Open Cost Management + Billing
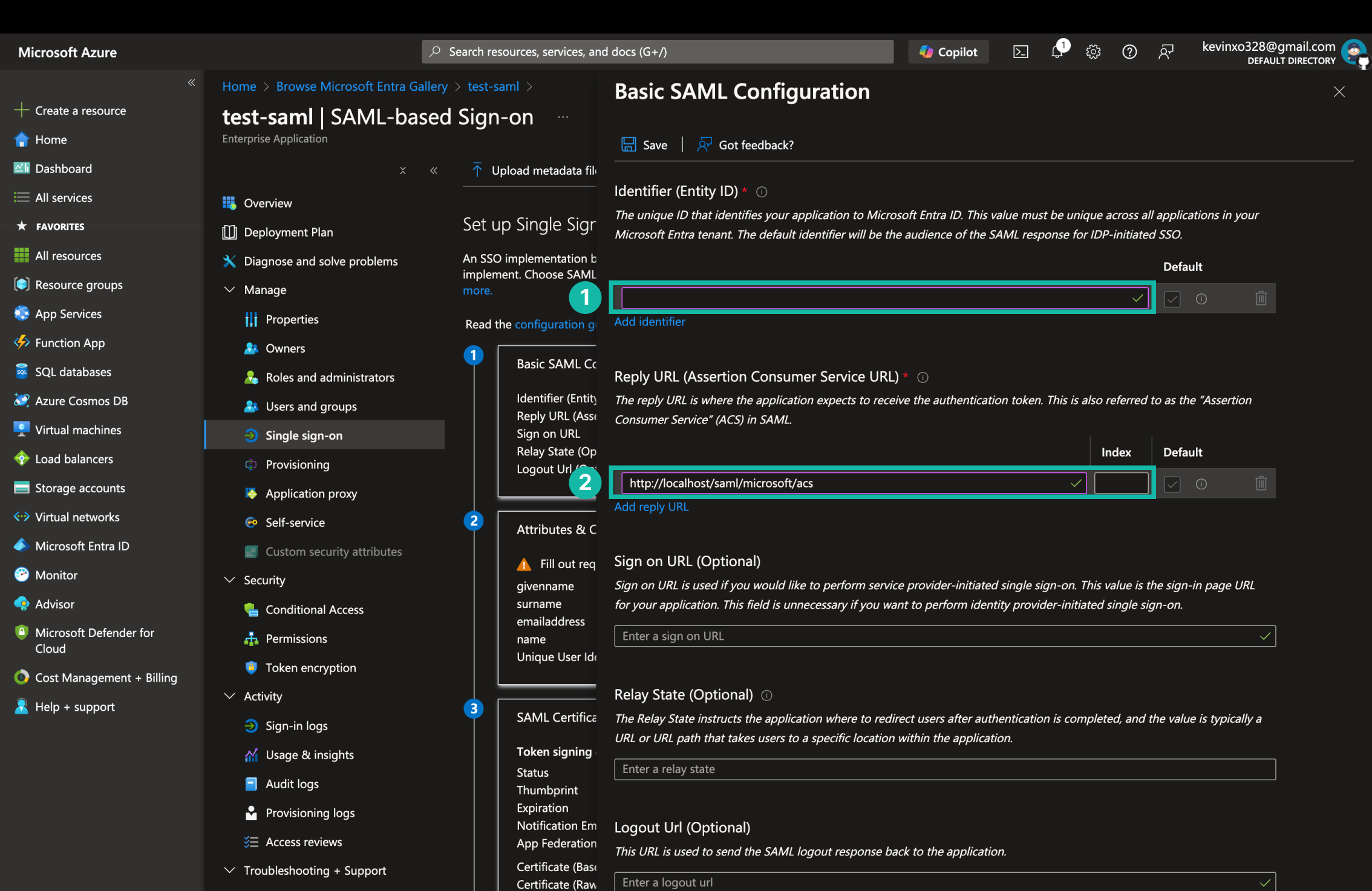The image size is (1372, 891). (x=106, y=678)
